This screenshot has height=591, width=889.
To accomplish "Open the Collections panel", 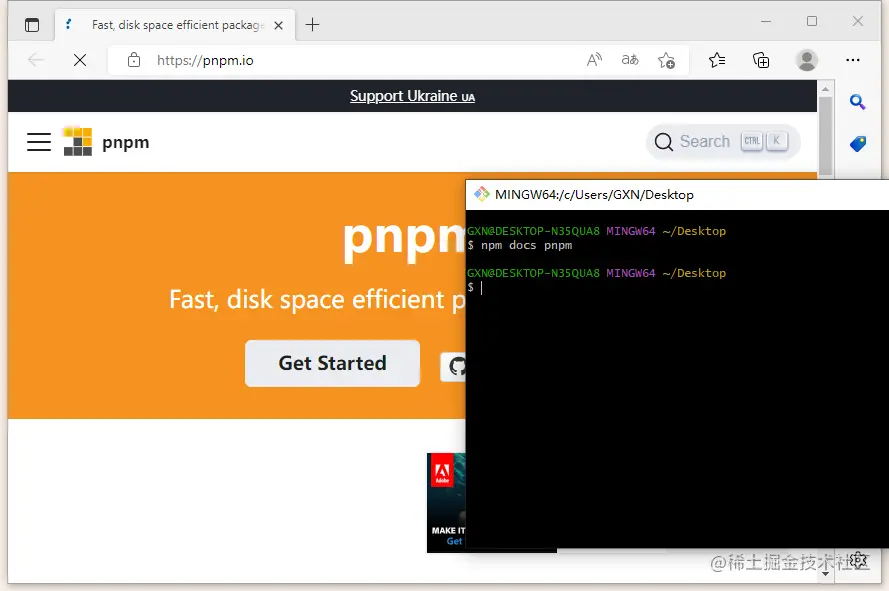I will [761, 60].
